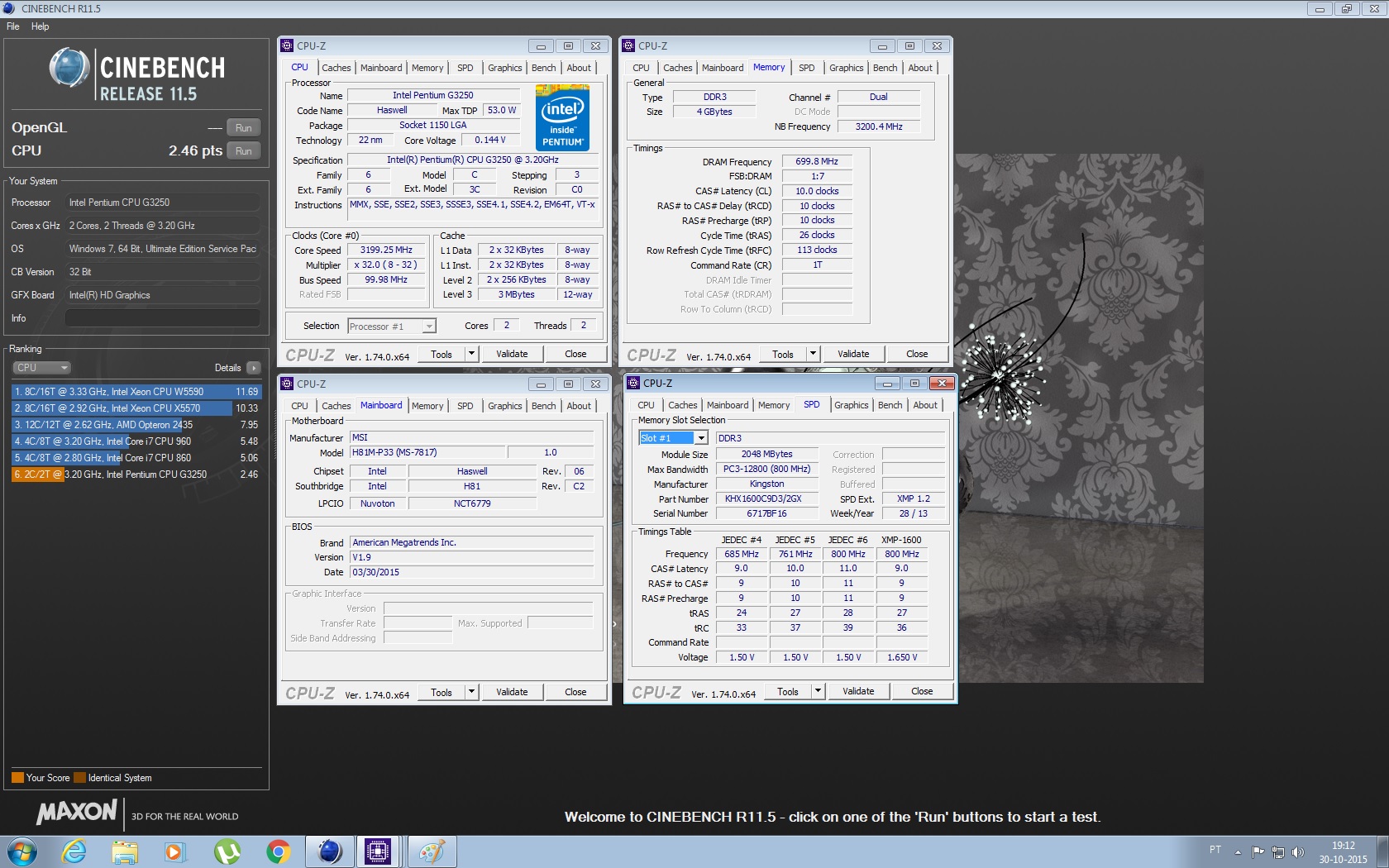The image size is (1389, 868).
Task: Expand Tools dropdown arrow in Memory window
Action: [813, 354]
